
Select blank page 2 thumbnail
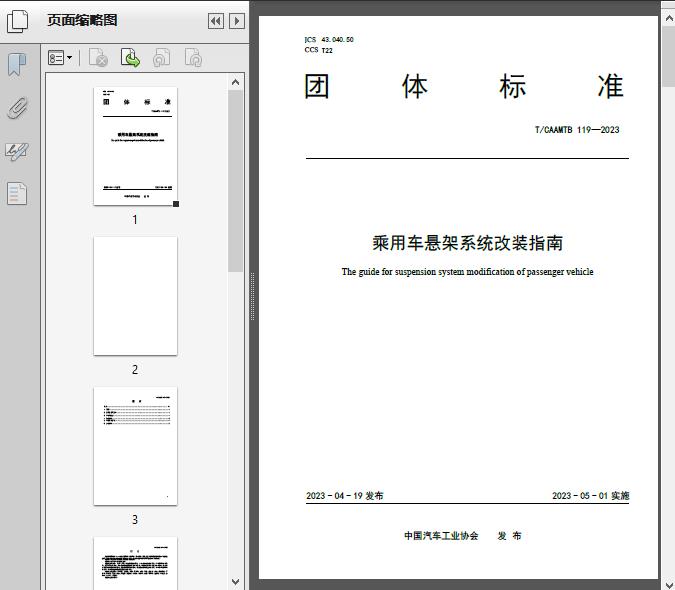click(135, 296)
